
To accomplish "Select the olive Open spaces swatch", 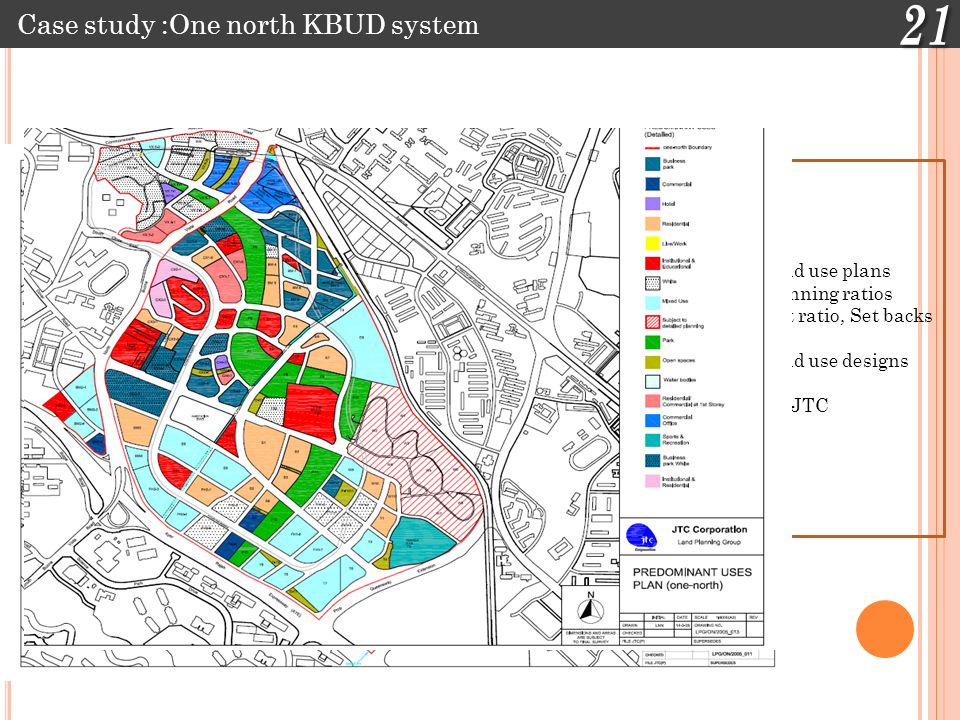I will pos(652,361).
